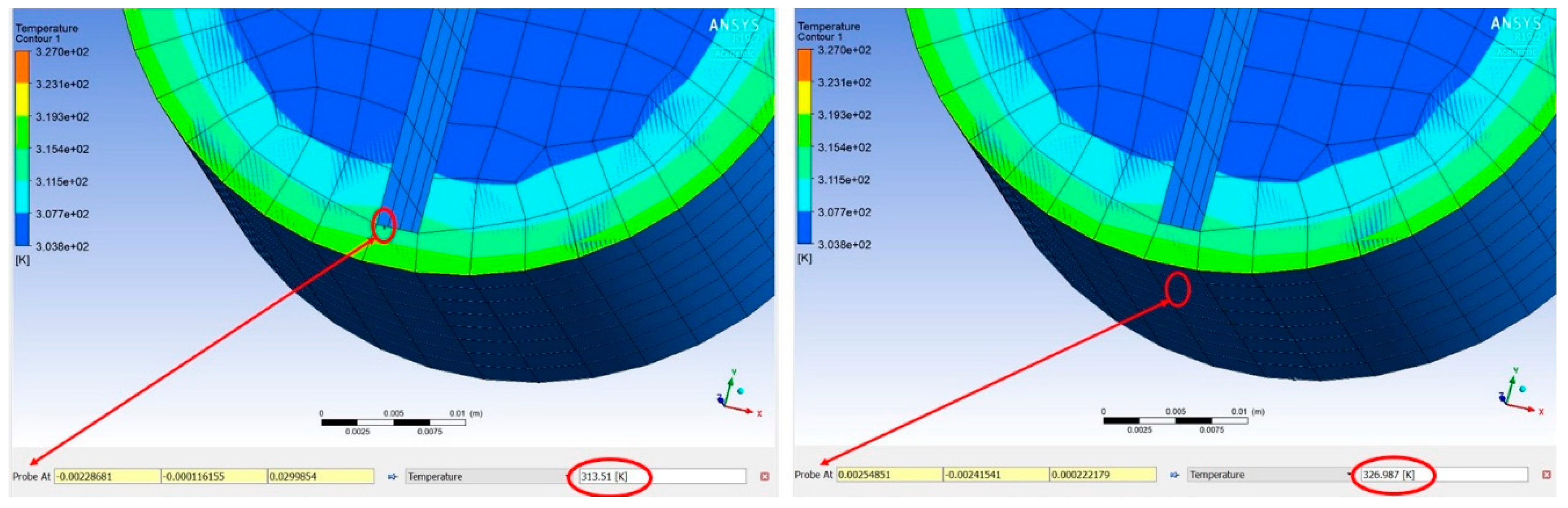Viewport: 1568px width, 508px height.
Task: Click the ANSYS logo in right viewer
Action: tap(1515, 23)
